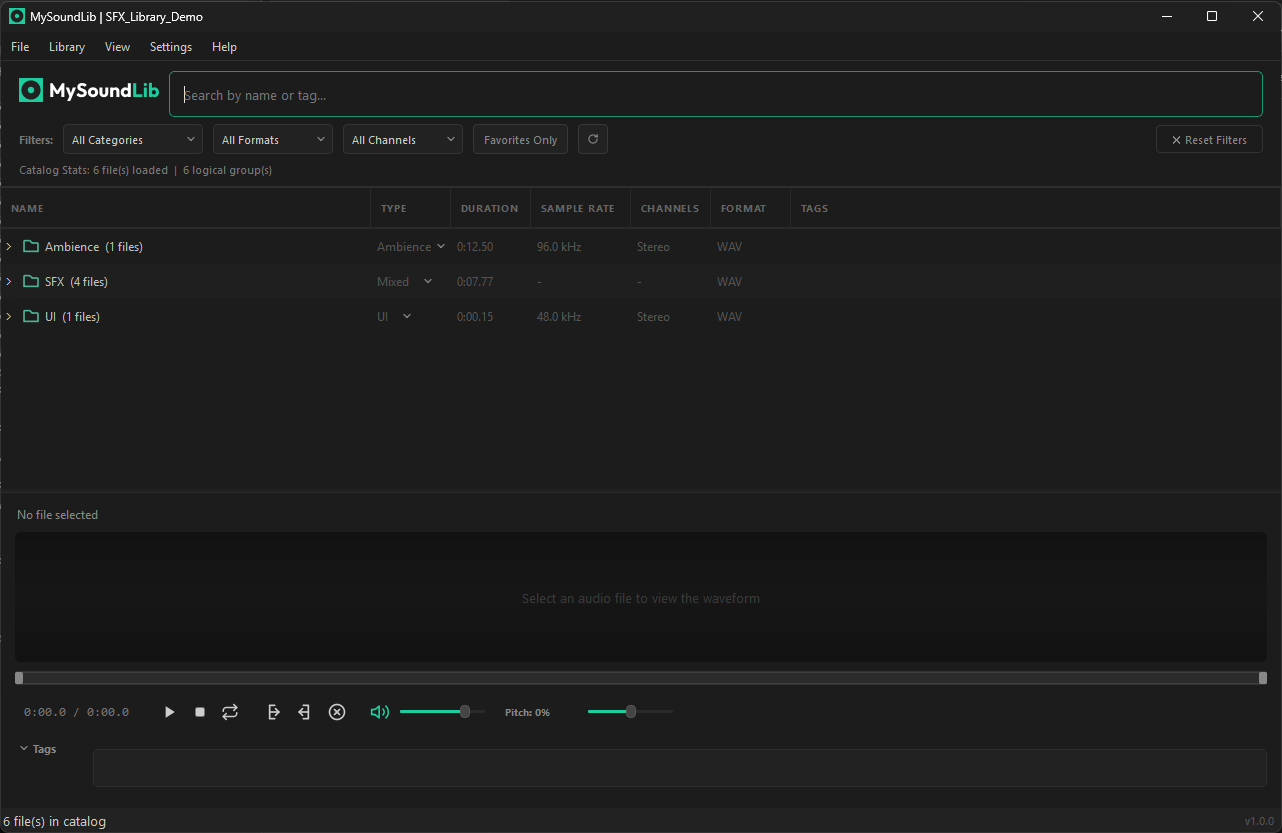This screenshot has height=833, width=1282.
Task: Click the refresh catalog icon button
Action: tap(593, 140)
